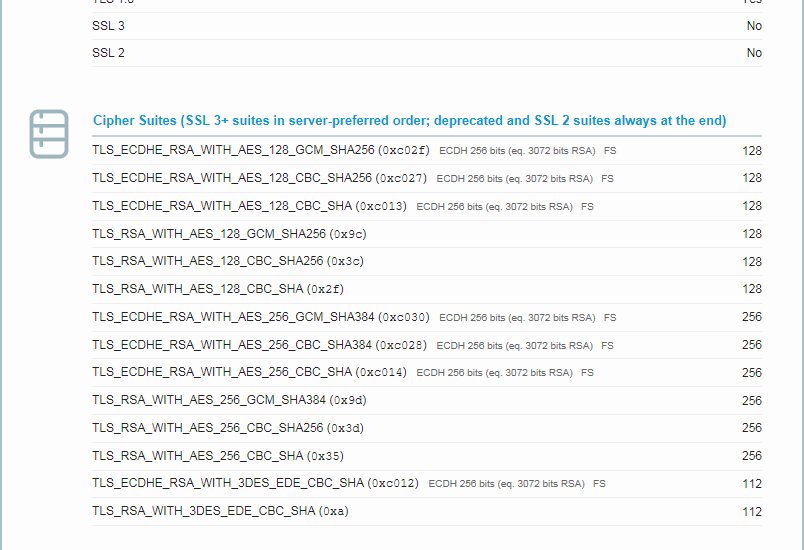The image size is (804, 550).
Task: Select the SSL 3 protocol row label
Action: pyautogui.click(x=108, y=26)
